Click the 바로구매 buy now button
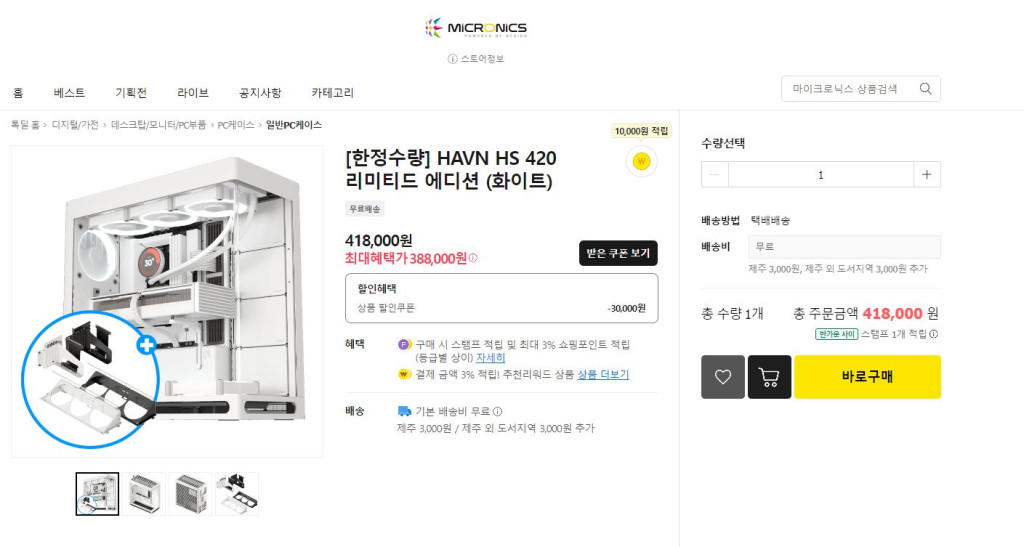The image size is (1024, 547). click(867, 377)
